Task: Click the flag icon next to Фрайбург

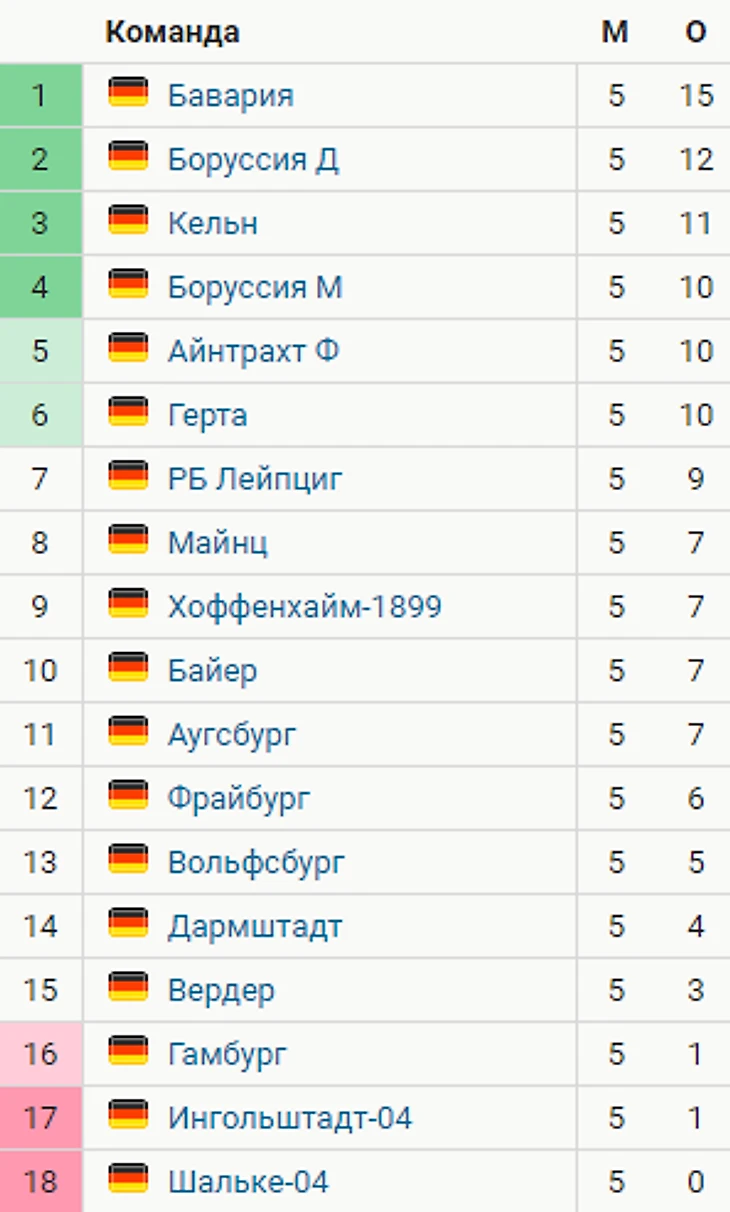Action: pos(128,797)
